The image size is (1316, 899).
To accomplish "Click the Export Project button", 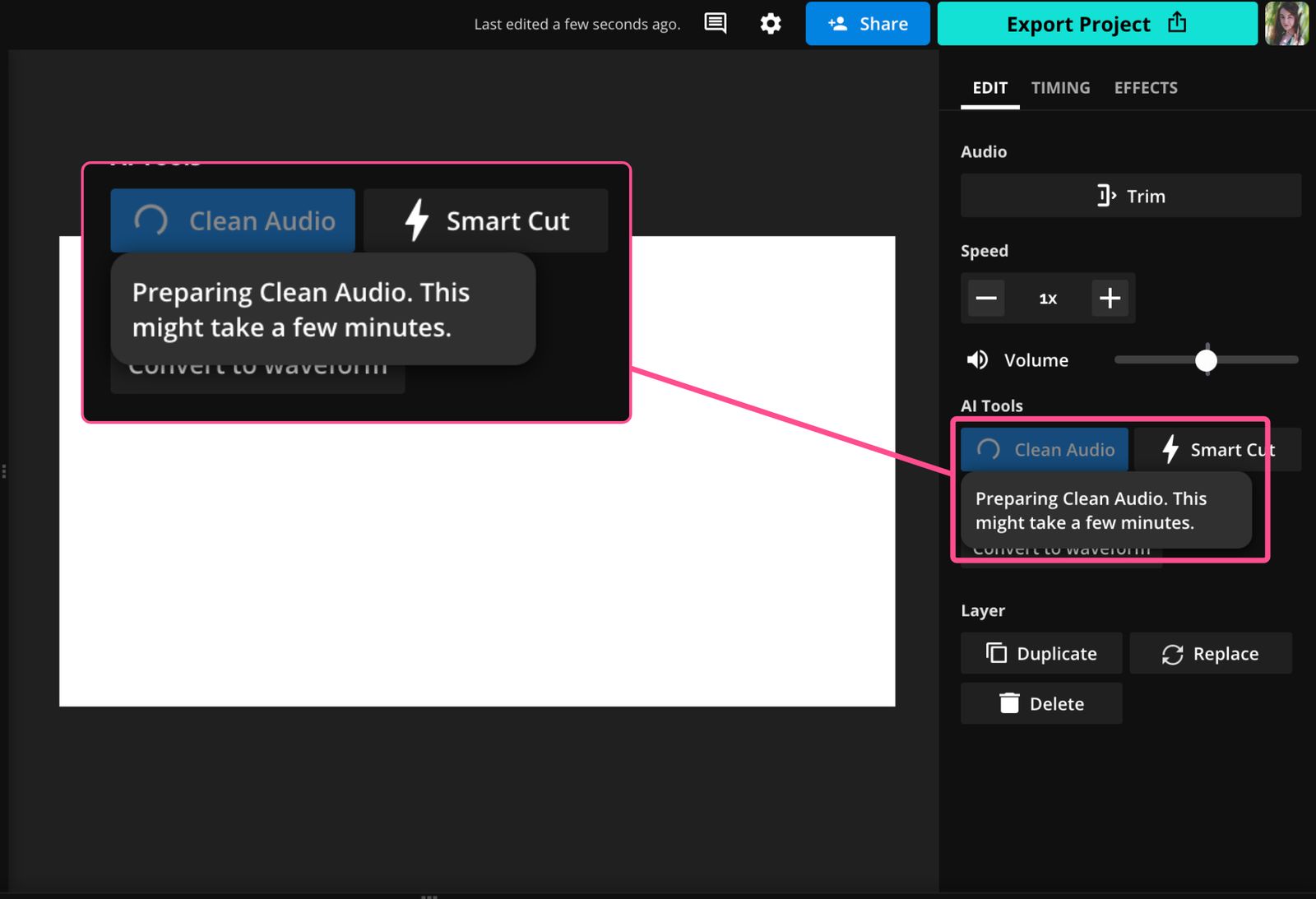I will (x=1078, y=23).
